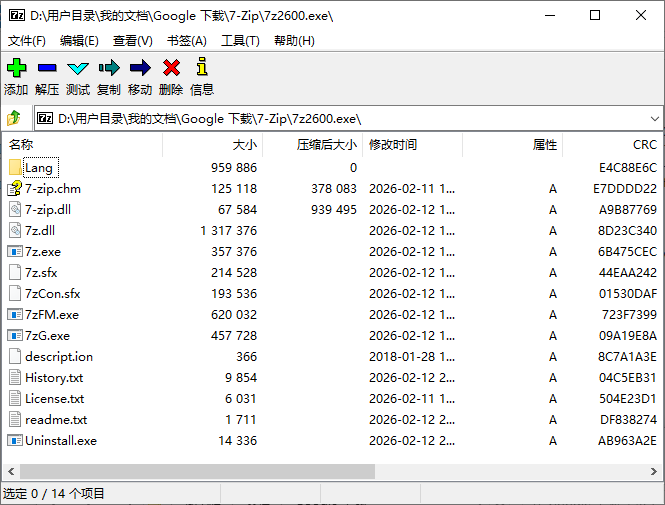The image size is (665, 505).
Task: Open the 帮助(H) menu
Action: 294,41
